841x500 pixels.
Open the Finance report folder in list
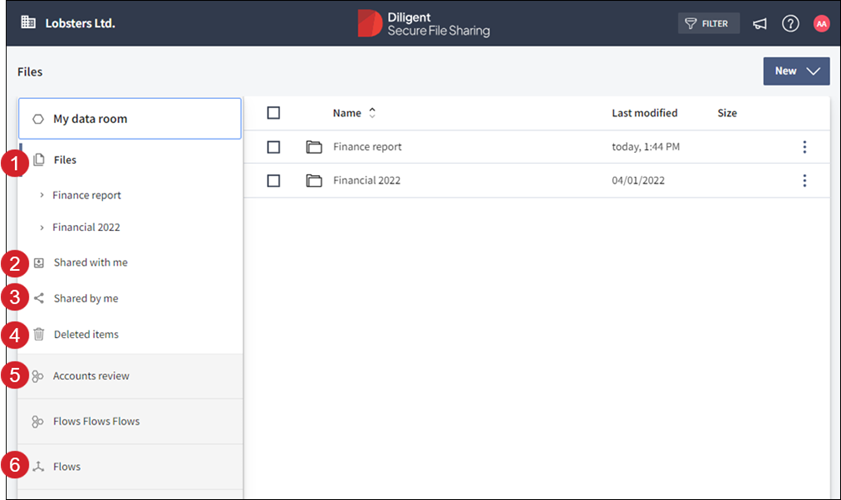(x=367, y=147)
